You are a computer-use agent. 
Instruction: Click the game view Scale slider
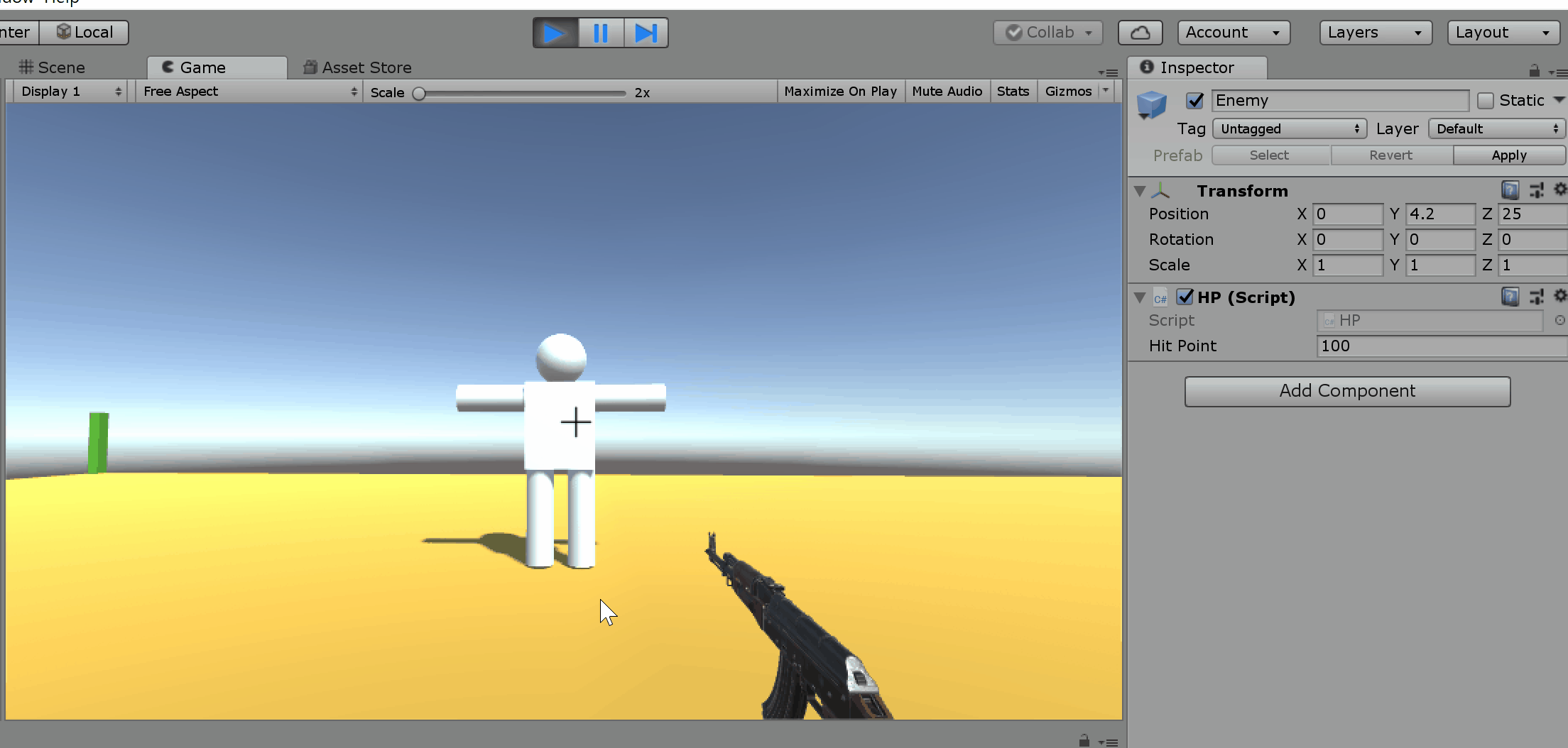click(x=522, y=93)
